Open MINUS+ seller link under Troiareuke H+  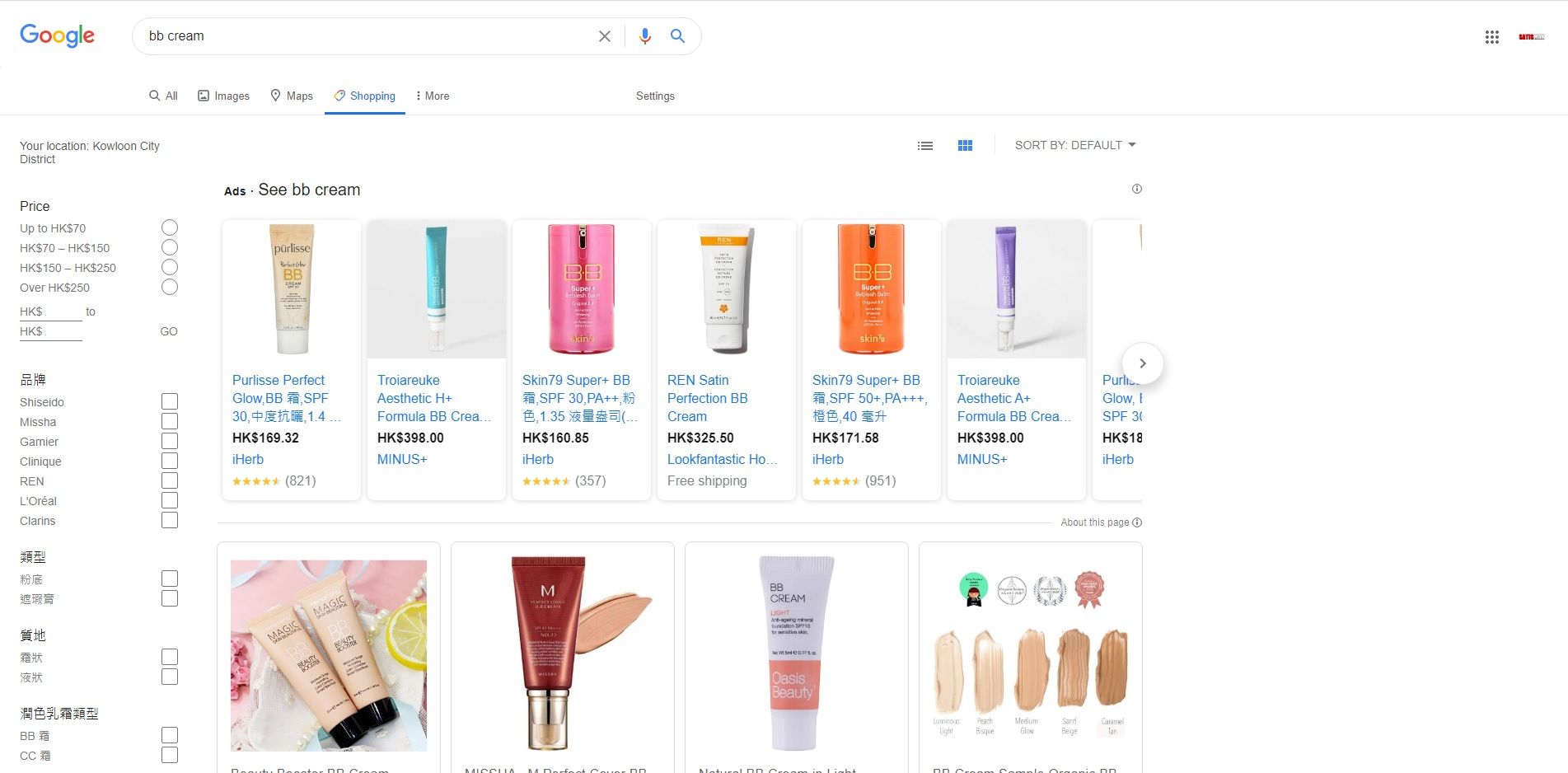pyautogui.click(x=402, y=459)
